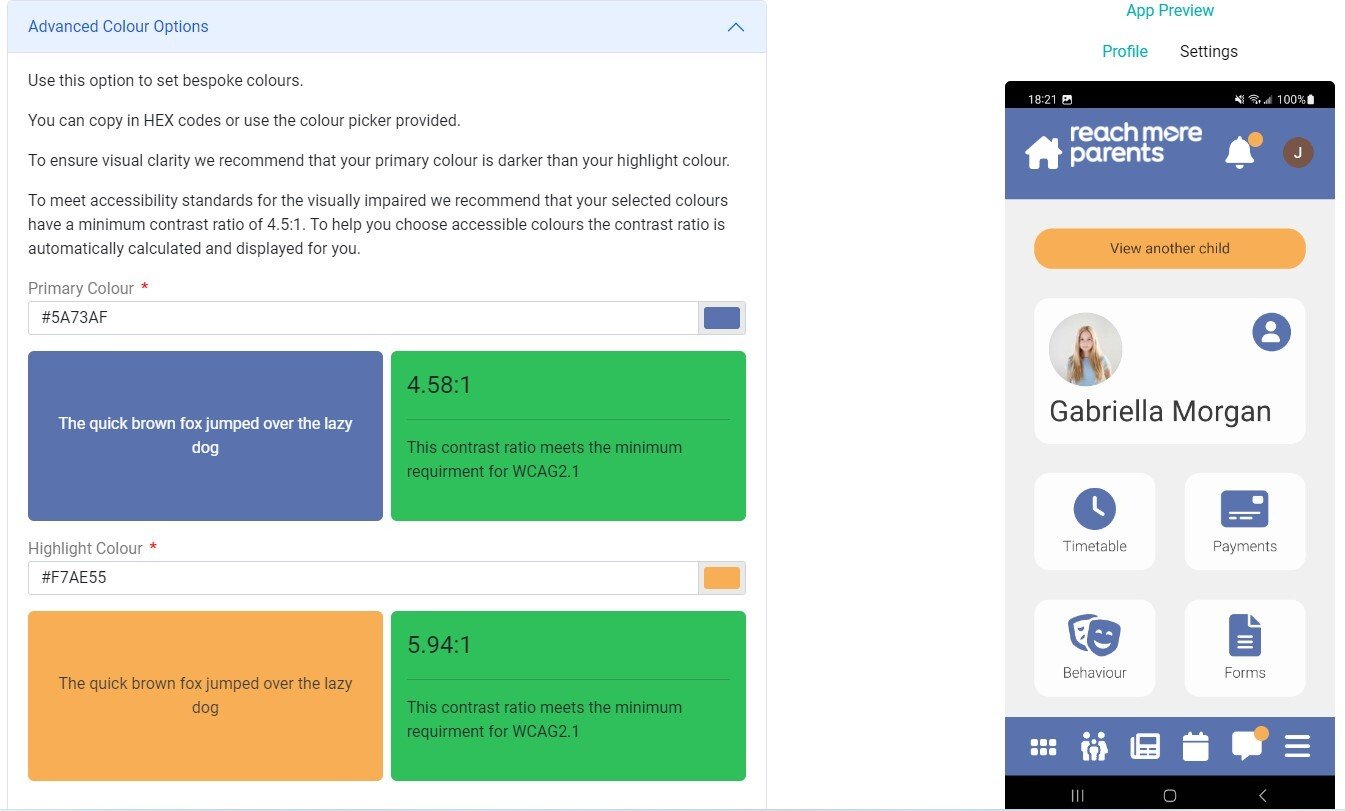Viewport: 1345px width, 811px height.
Task: Click the home icon in app header
Action: [x=1043, y=153]
